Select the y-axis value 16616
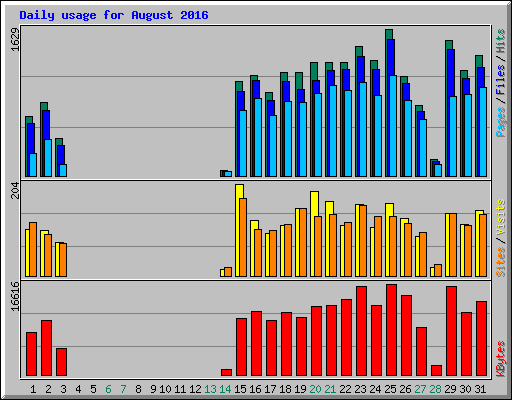Viewport: 512px width, 400px height. (15, 296)
